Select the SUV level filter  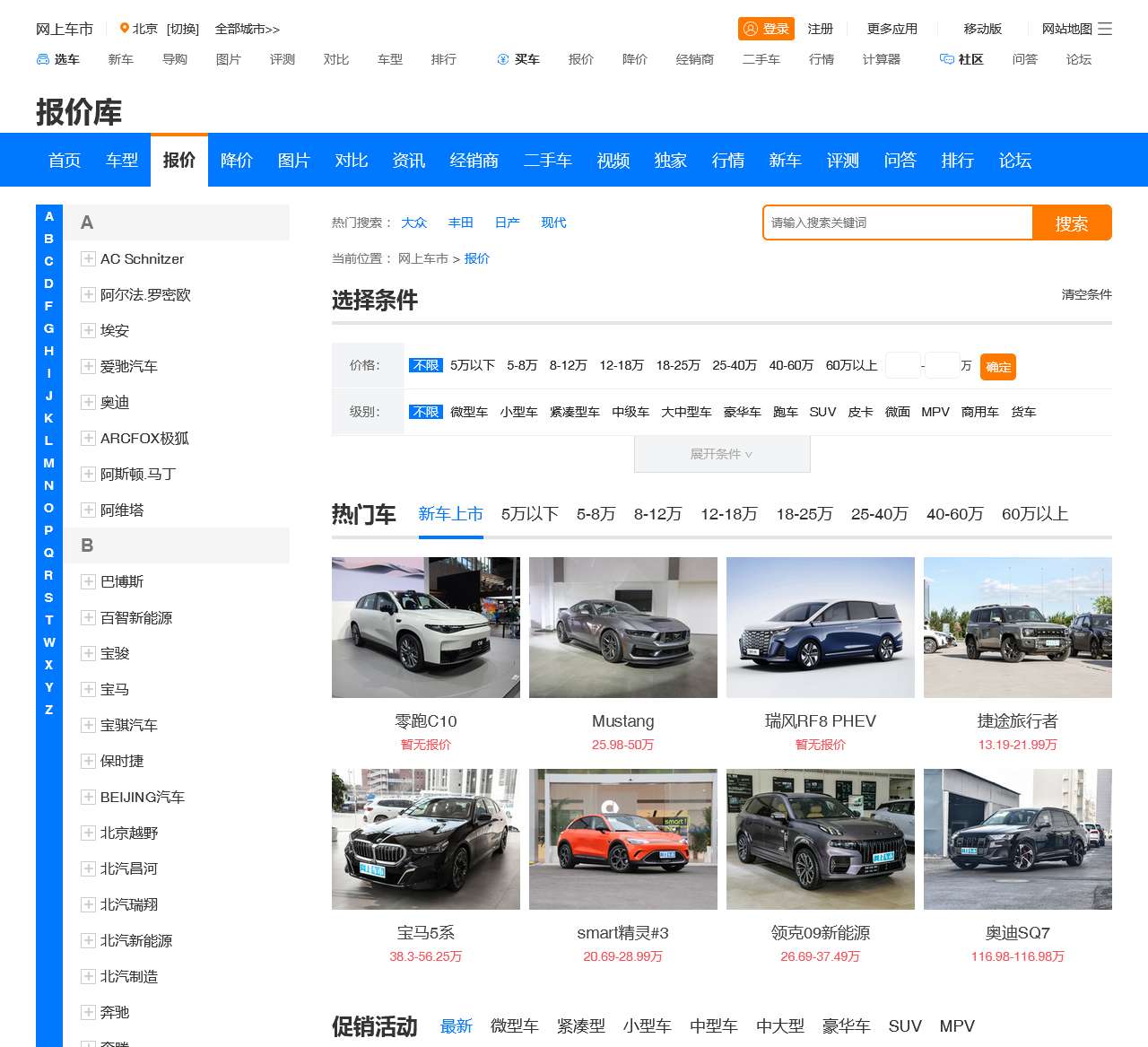pos(822,412)
